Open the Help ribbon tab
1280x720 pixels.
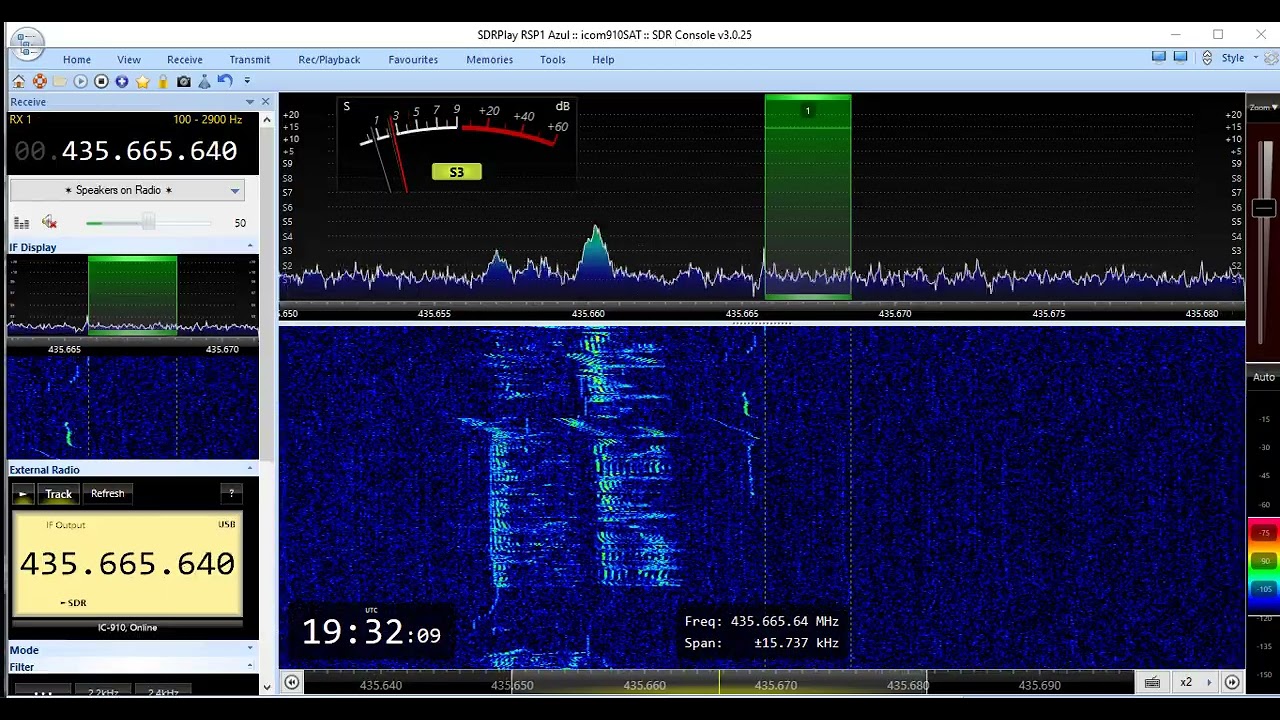click(x=603, y=60)
